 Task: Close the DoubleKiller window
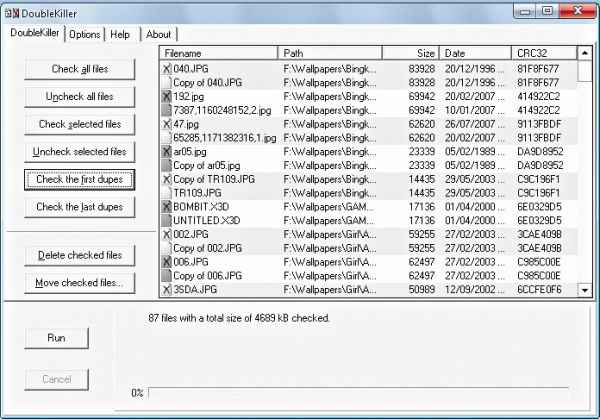pyautogui.click(x=577, y=11)
